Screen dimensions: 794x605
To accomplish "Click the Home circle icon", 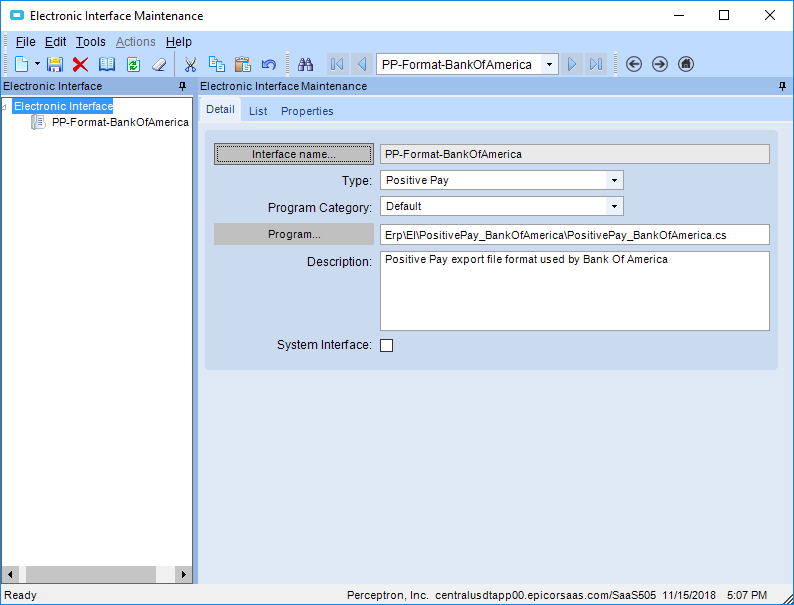I will point(686,64).
